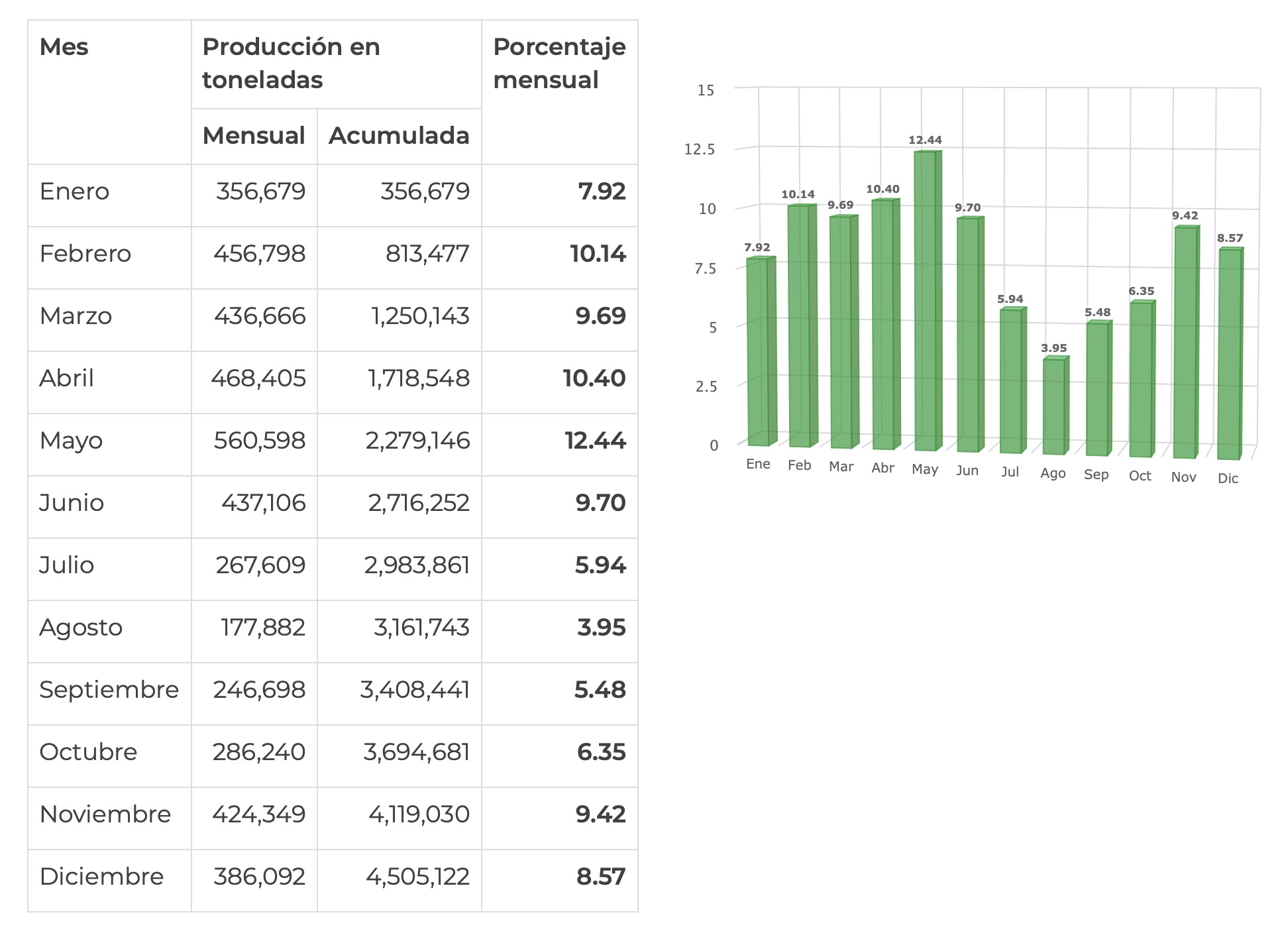The height and width of the screenshot is (945, 1288).
Task: Click Mayo monthly value 560,598
Action: coord(259,441)
